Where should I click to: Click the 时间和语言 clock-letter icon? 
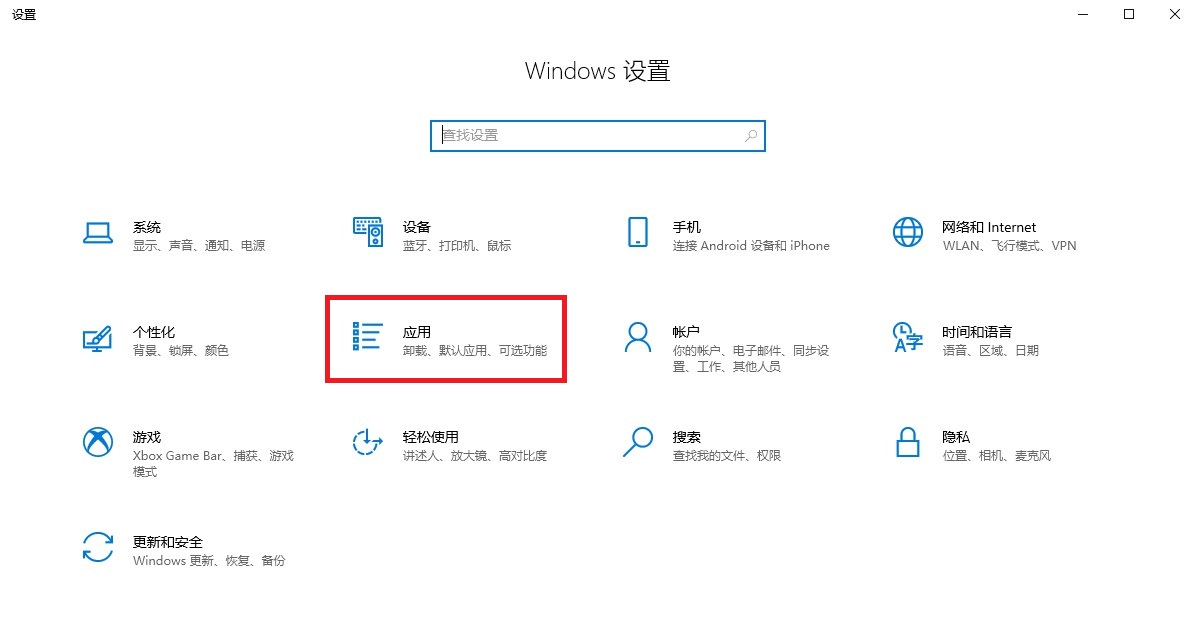pyautogui.click(x=908, y=337)
